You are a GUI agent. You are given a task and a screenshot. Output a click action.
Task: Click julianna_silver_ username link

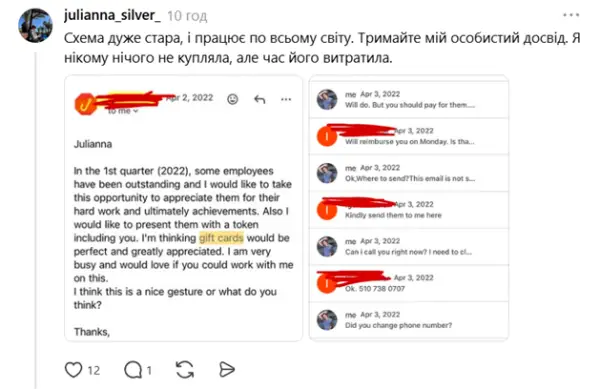tap(112, 15)
